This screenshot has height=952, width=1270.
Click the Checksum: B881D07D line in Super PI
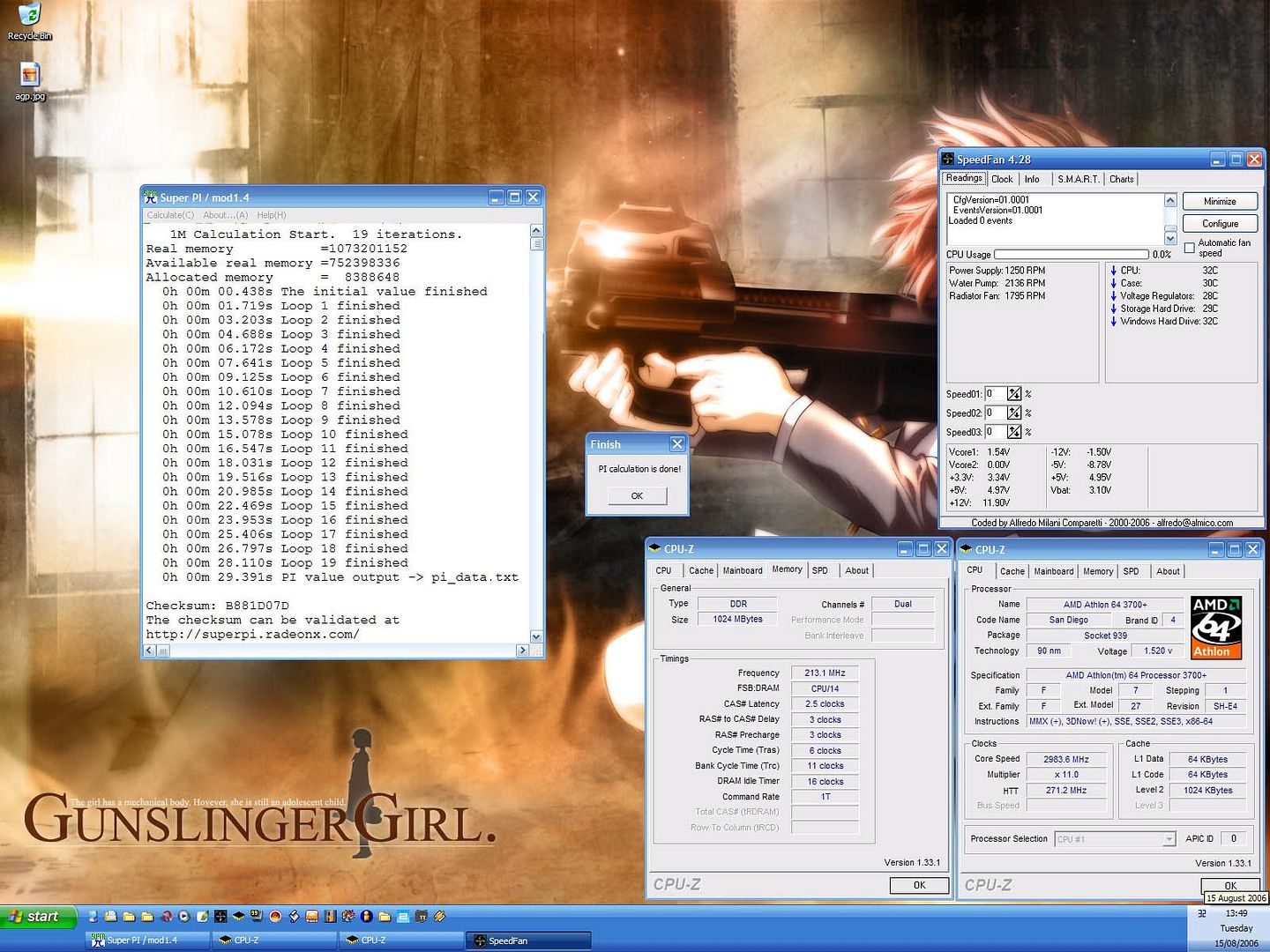217,606
